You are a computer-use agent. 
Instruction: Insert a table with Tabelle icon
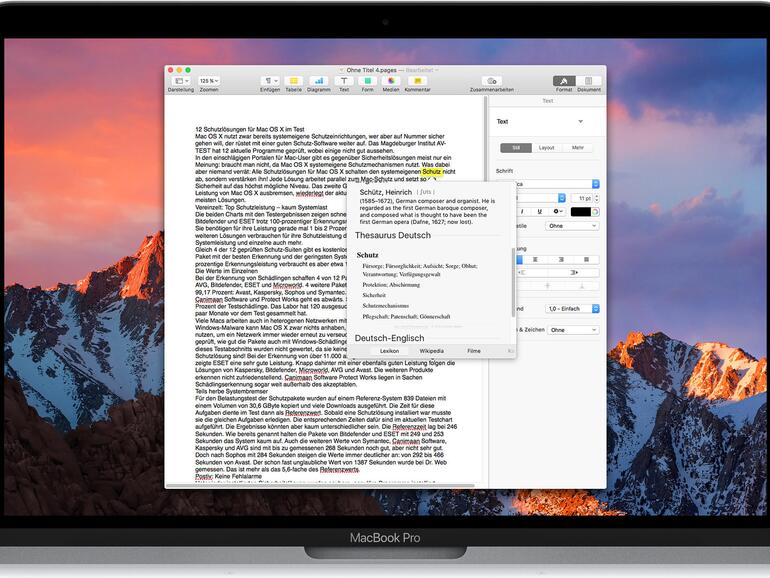tap(294, 81)
